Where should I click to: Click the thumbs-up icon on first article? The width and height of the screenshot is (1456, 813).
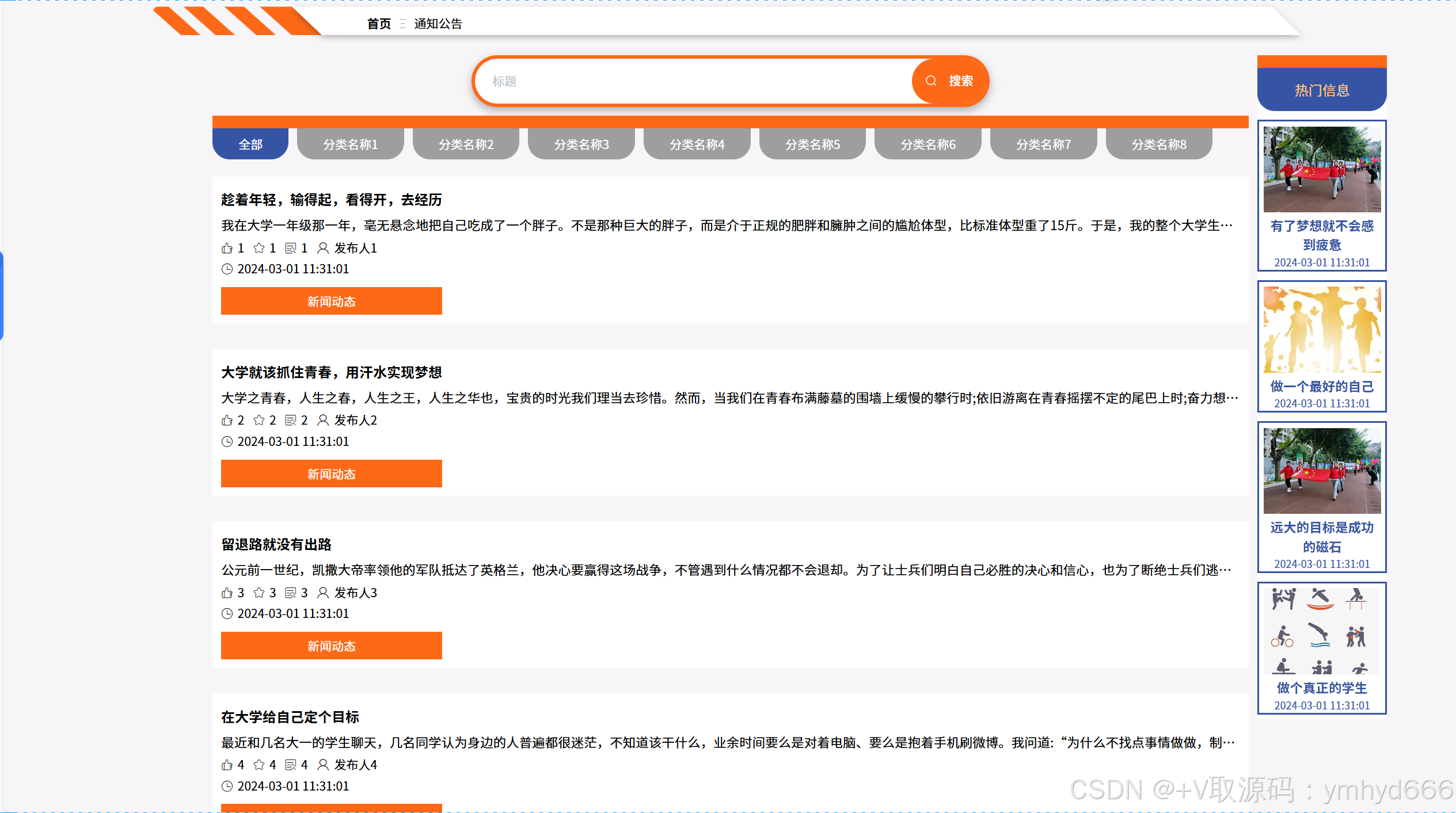227,248
